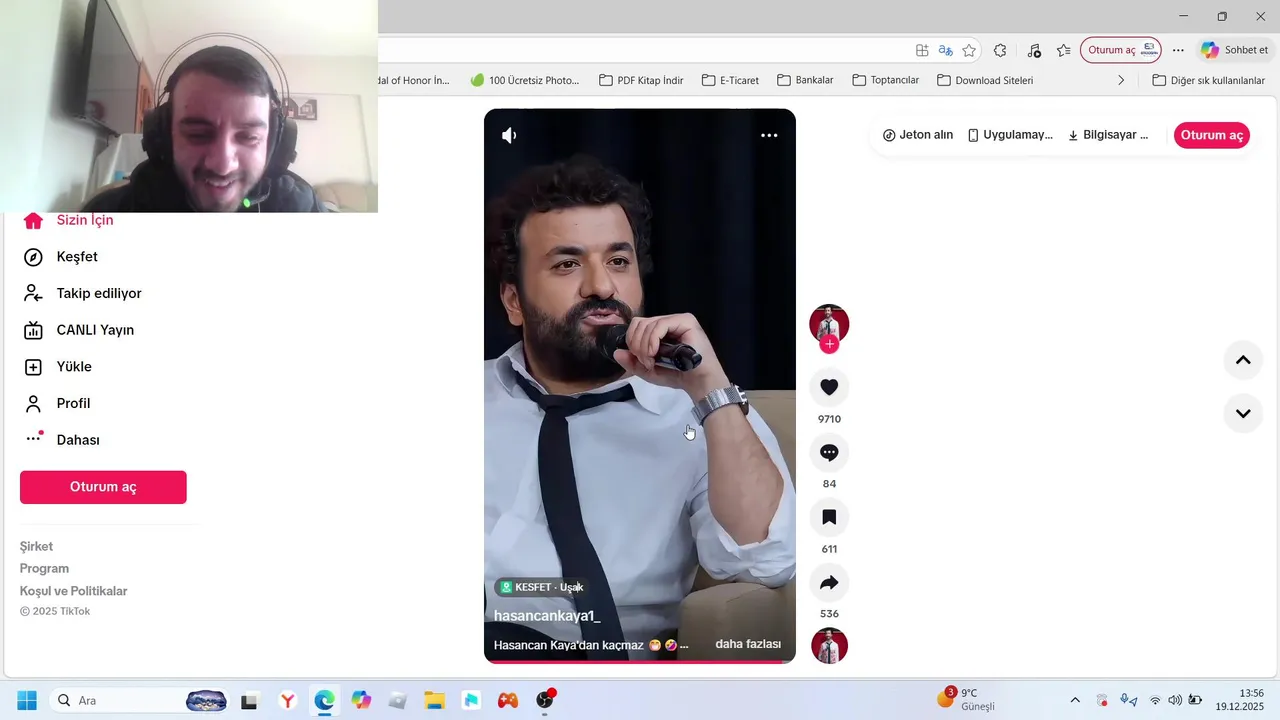The height and width of the screenshot is (720, 1280).
Task: Show hidden system tray icons chevron
Action: [x=1075, y=700]
